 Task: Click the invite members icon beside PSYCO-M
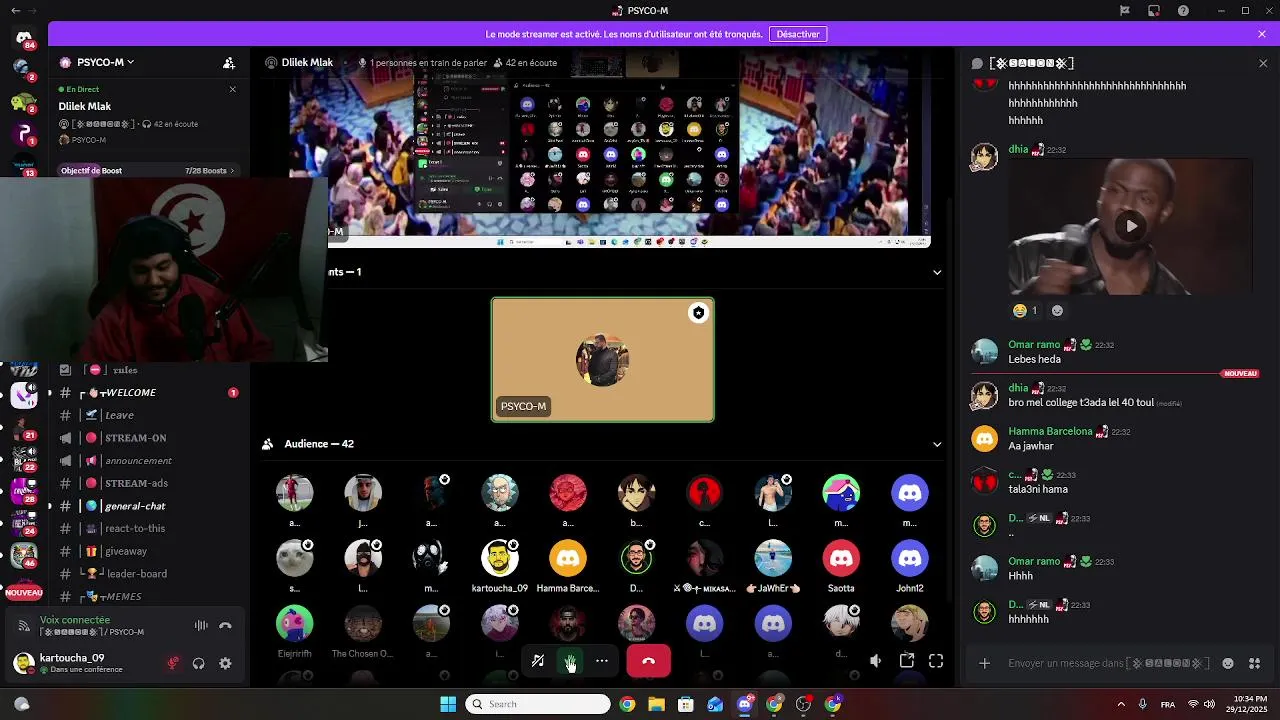[229, 62]
